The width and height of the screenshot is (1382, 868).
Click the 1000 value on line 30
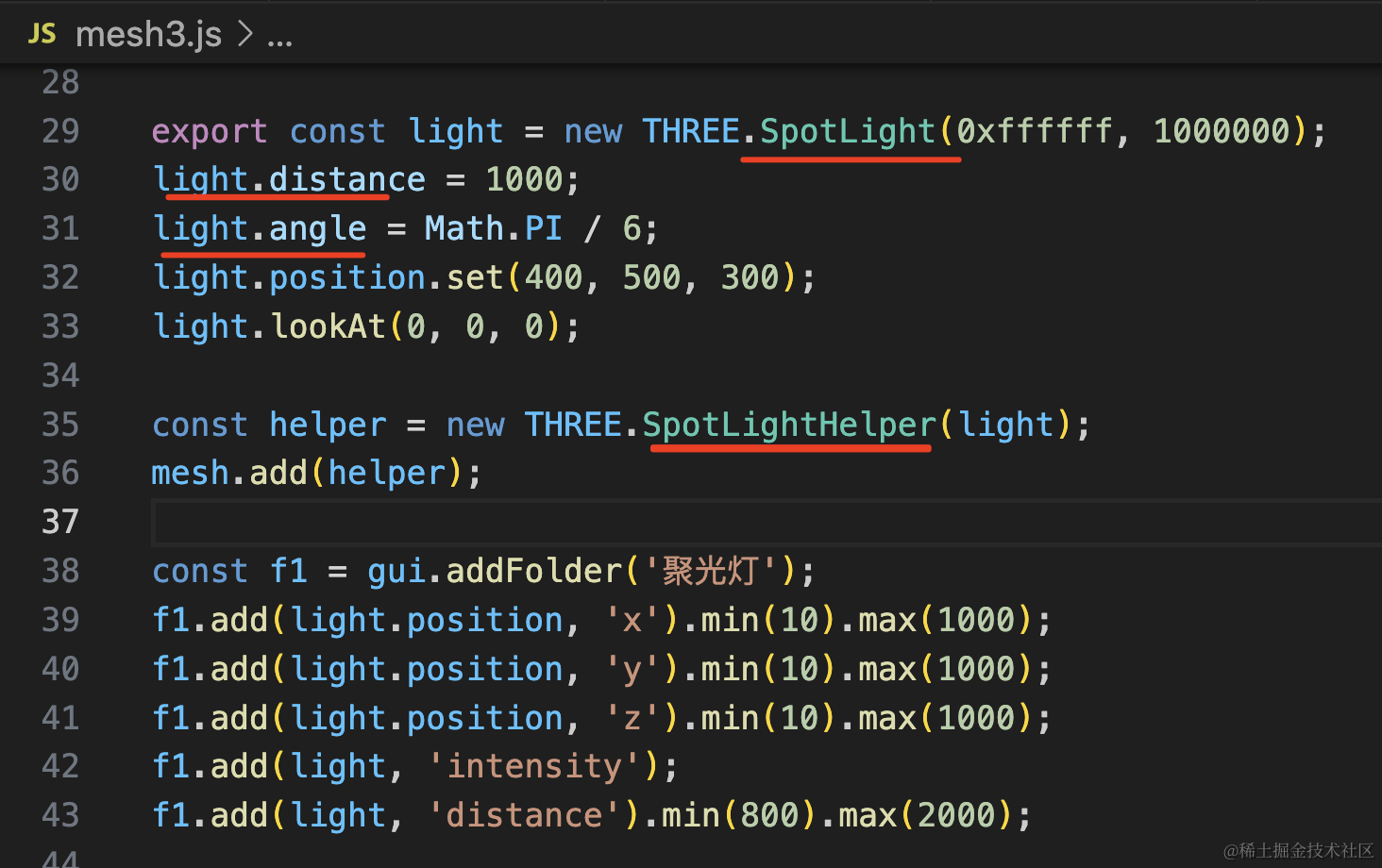525,179
